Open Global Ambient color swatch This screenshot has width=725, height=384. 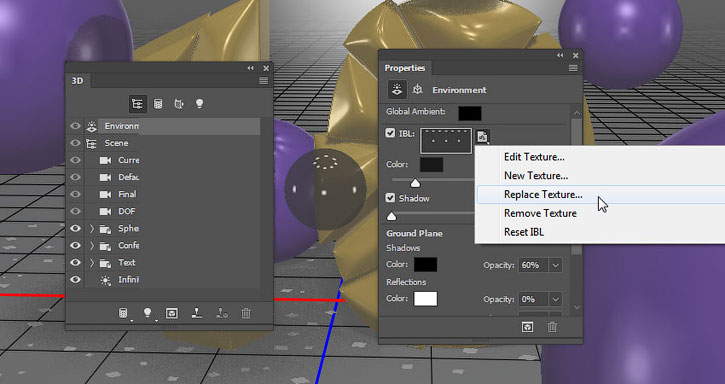pos(470,113)
